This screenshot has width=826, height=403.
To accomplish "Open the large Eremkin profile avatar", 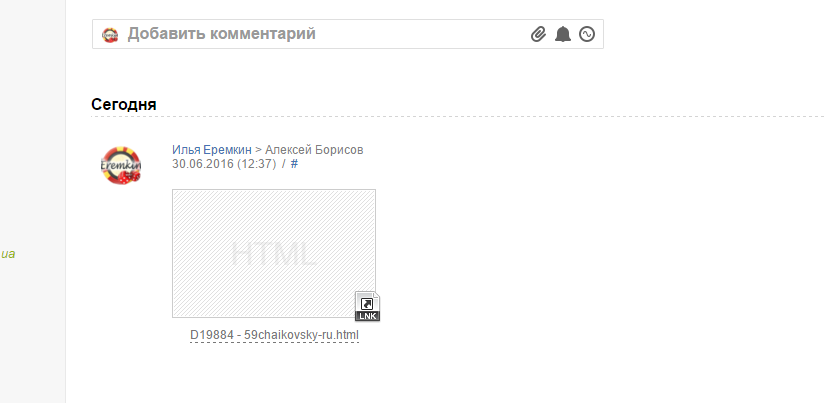I will pos(121,165).
